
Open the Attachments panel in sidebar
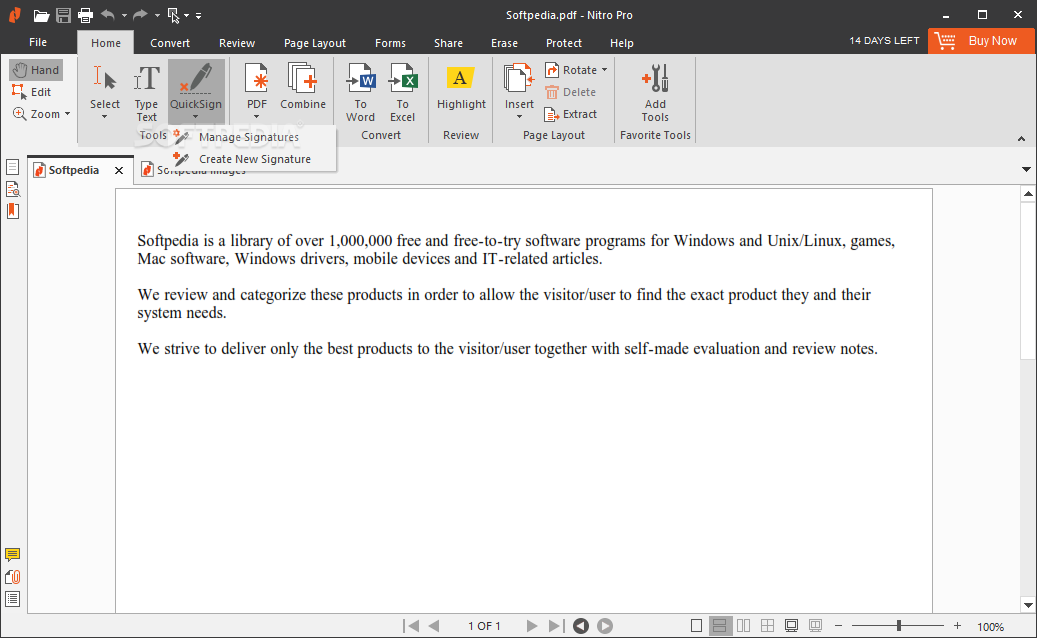pyautogui.click(x=13, y=577)
